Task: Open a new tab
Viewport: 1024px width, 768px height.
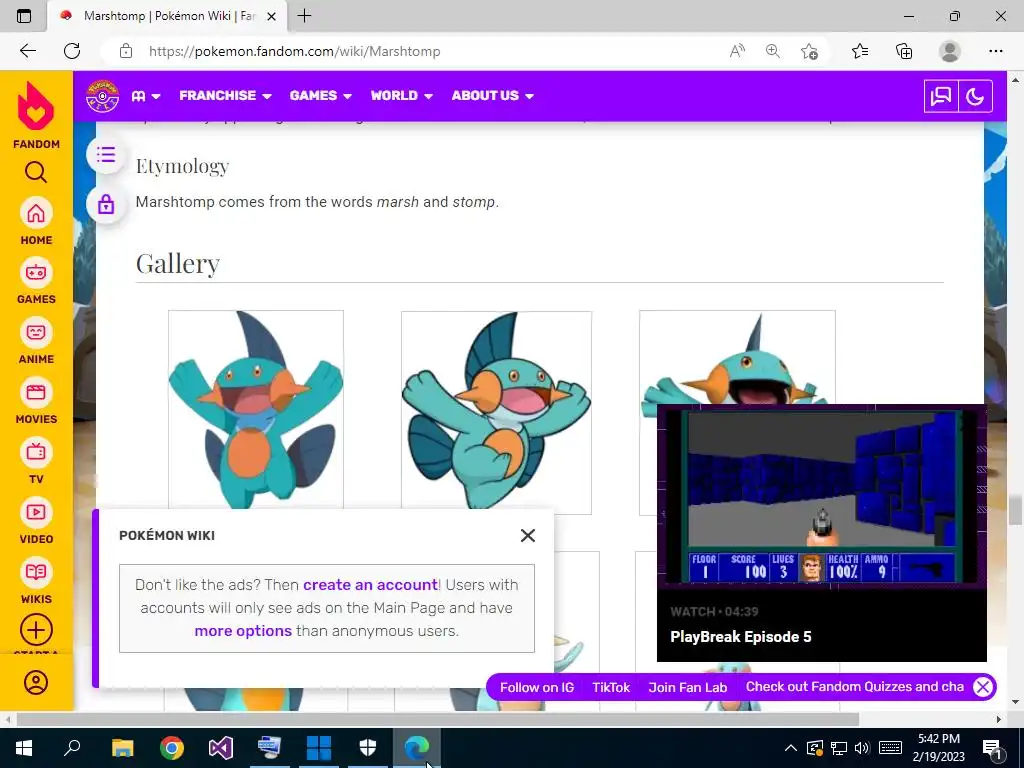Action: tap(304, 16)
